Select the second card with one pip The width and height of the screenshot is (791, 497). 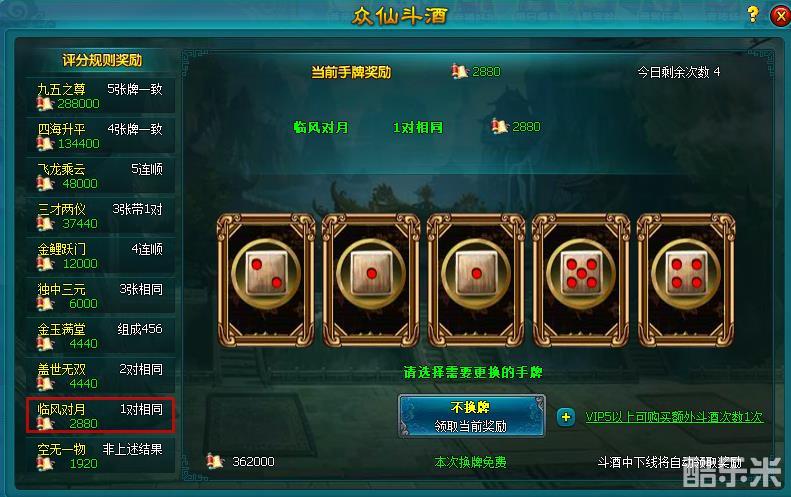[371, 280]
